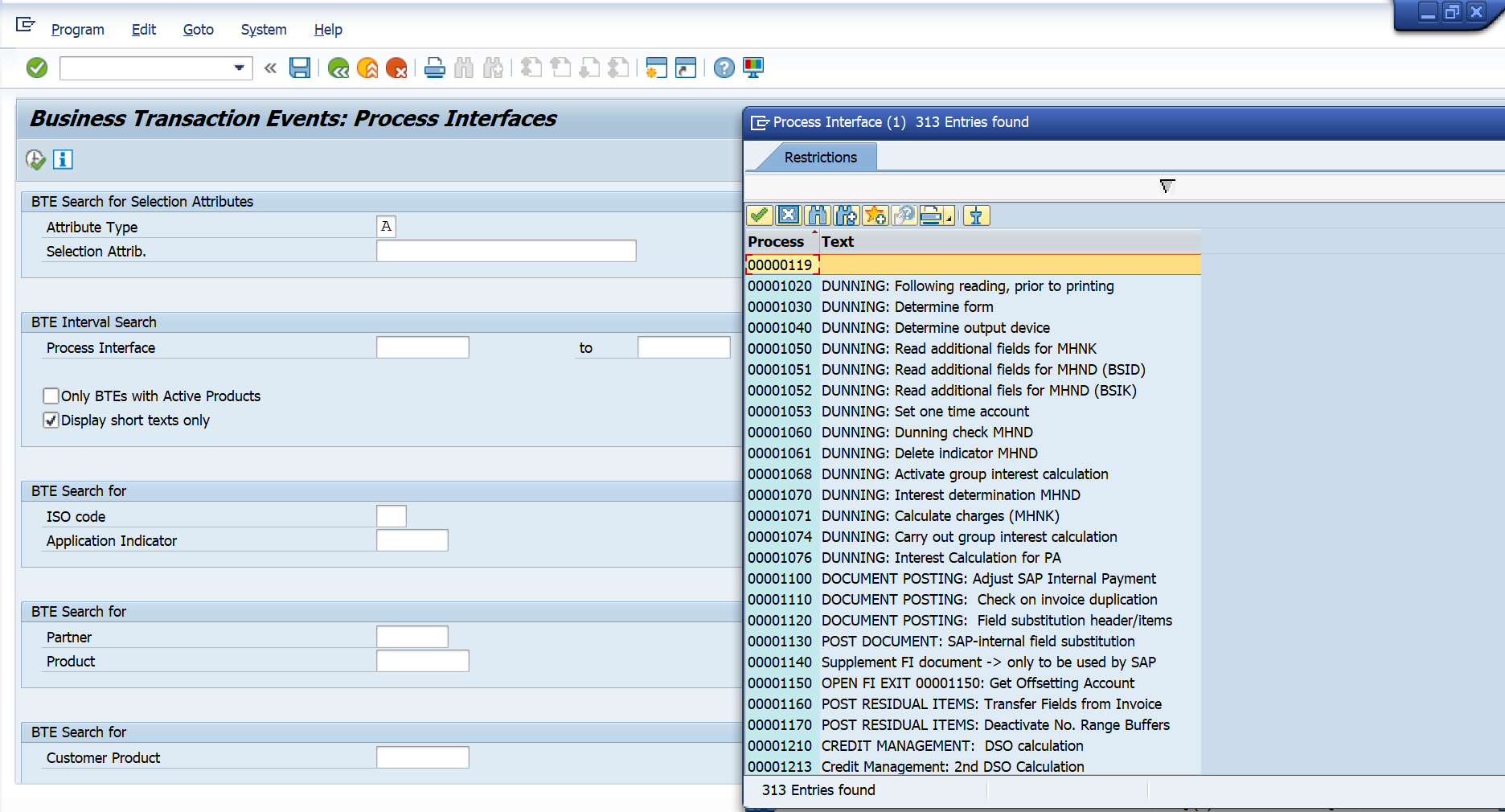Collapse the toolbar with the double-chevron icon

tap(269, 68)
